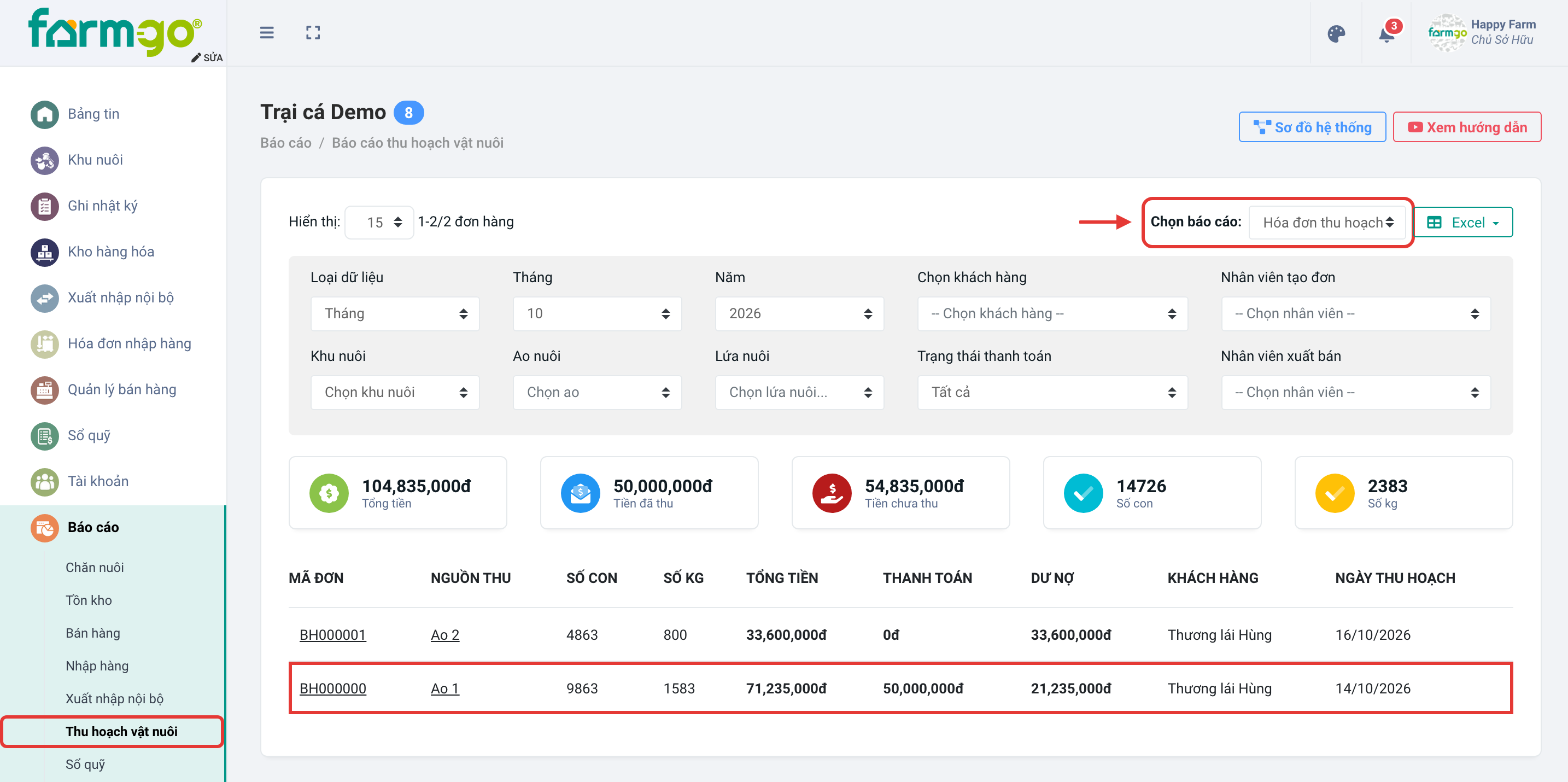Open the Loại dữ liệu dropdown
The width and height of the screenshot is (1568, 782).
[395, 314]
